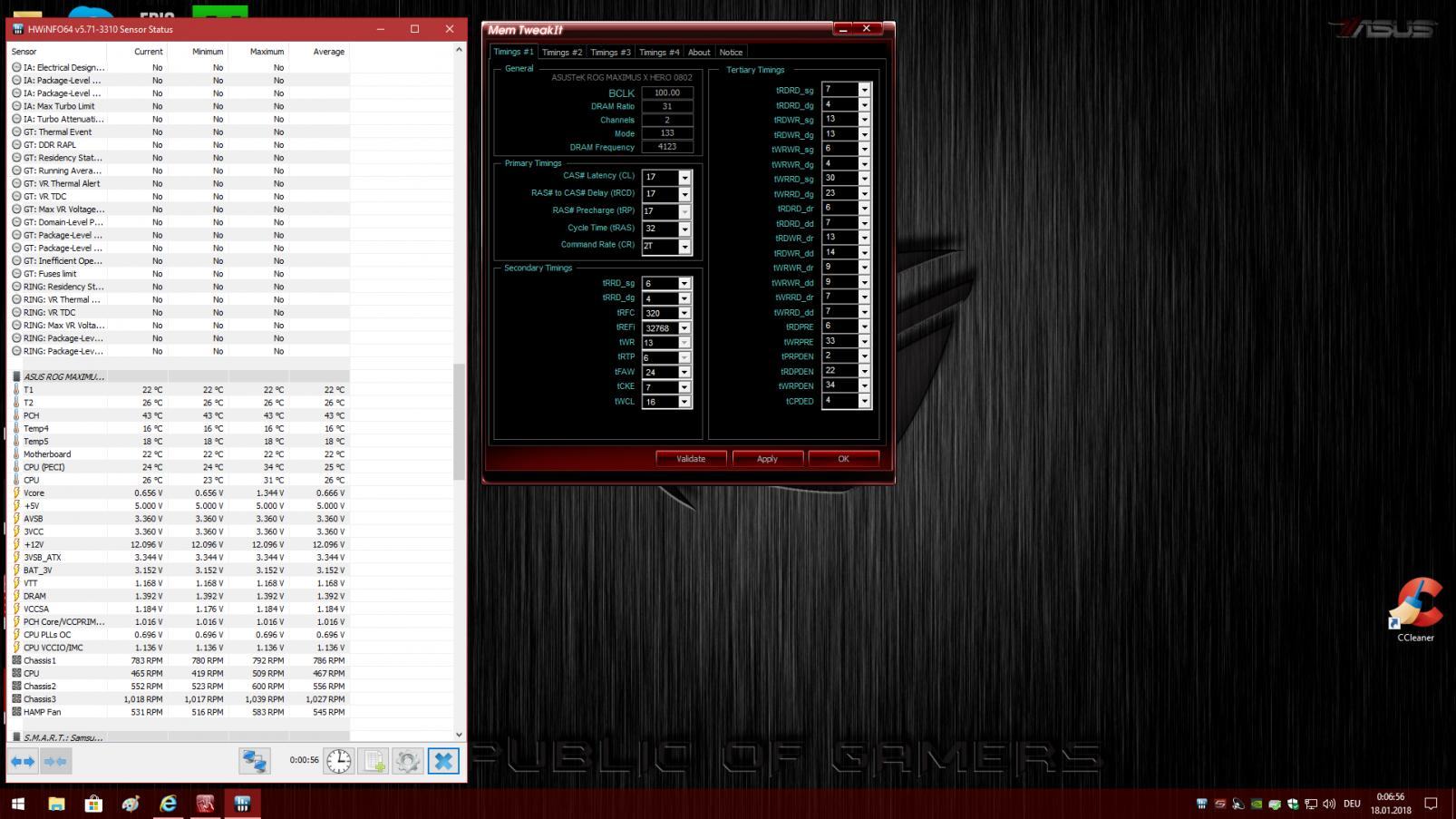The image size is (1456, 819).
Task: Open the tRRD_sg dropdown arrow
Action: coord(684,284)
